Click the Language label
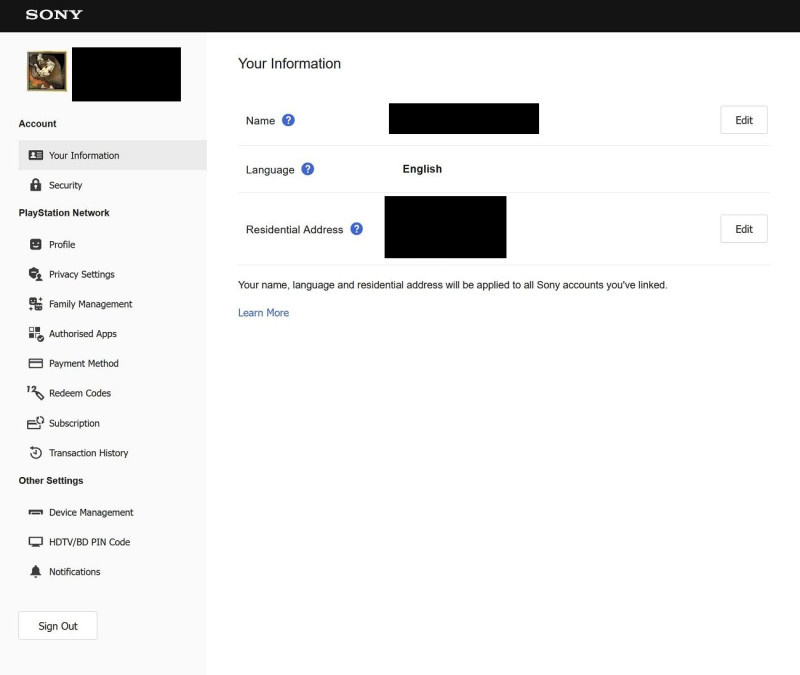 [270, 170]
